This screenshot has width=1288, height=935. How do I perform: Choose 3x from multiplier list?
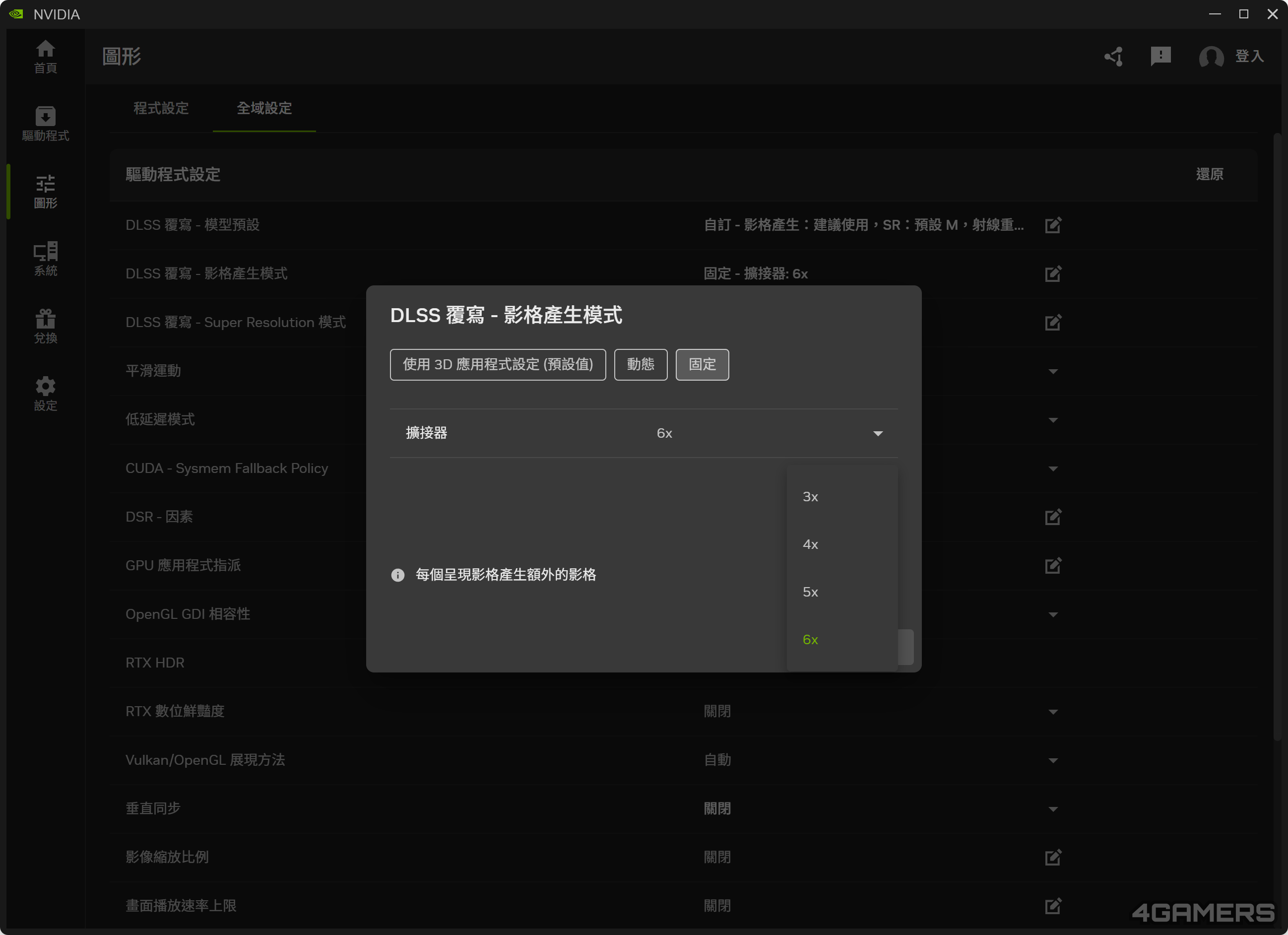(842, 497)
